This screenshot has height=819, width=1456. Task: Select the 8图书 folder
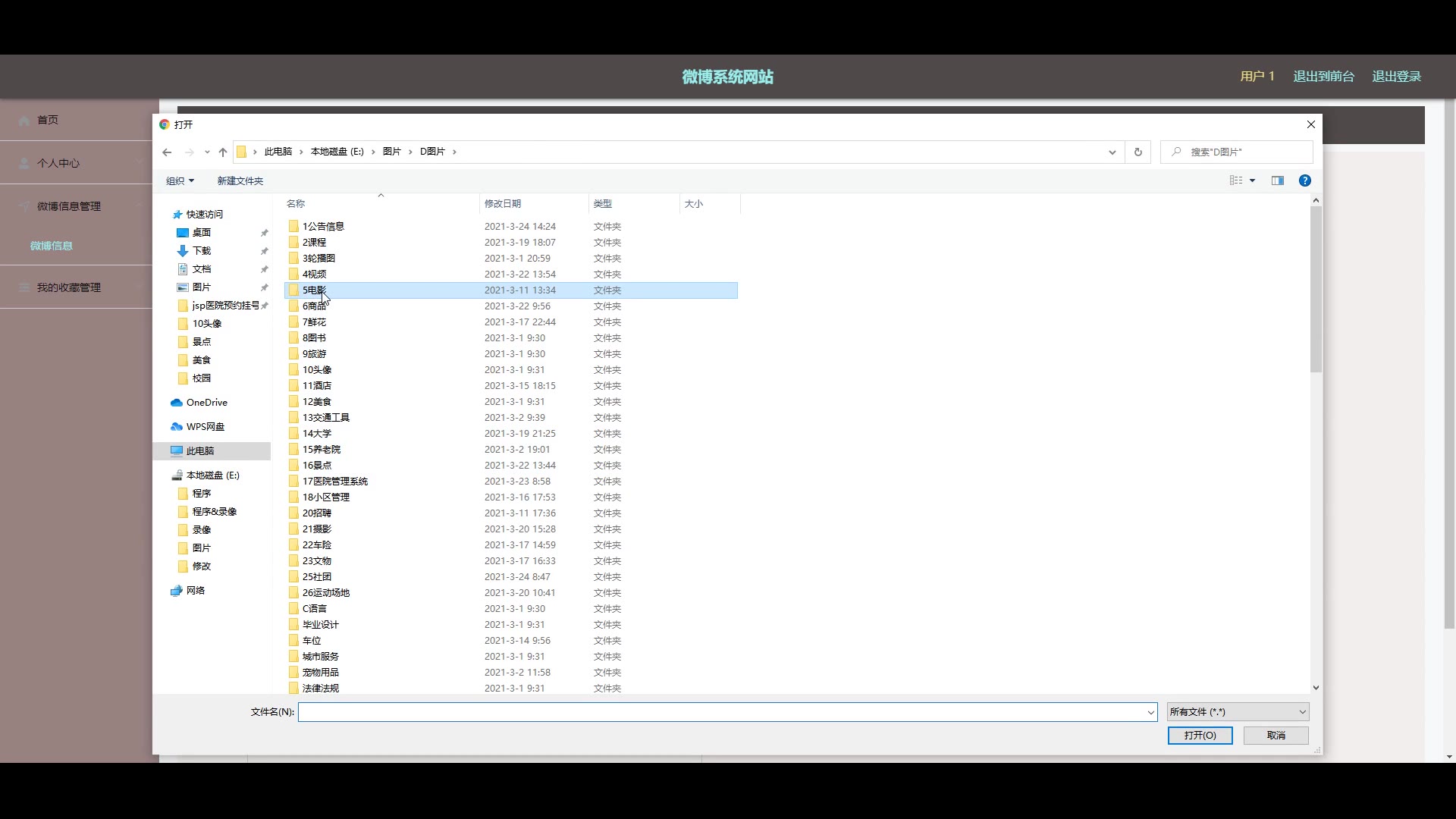pyautogui.click(x=314, y=338)
